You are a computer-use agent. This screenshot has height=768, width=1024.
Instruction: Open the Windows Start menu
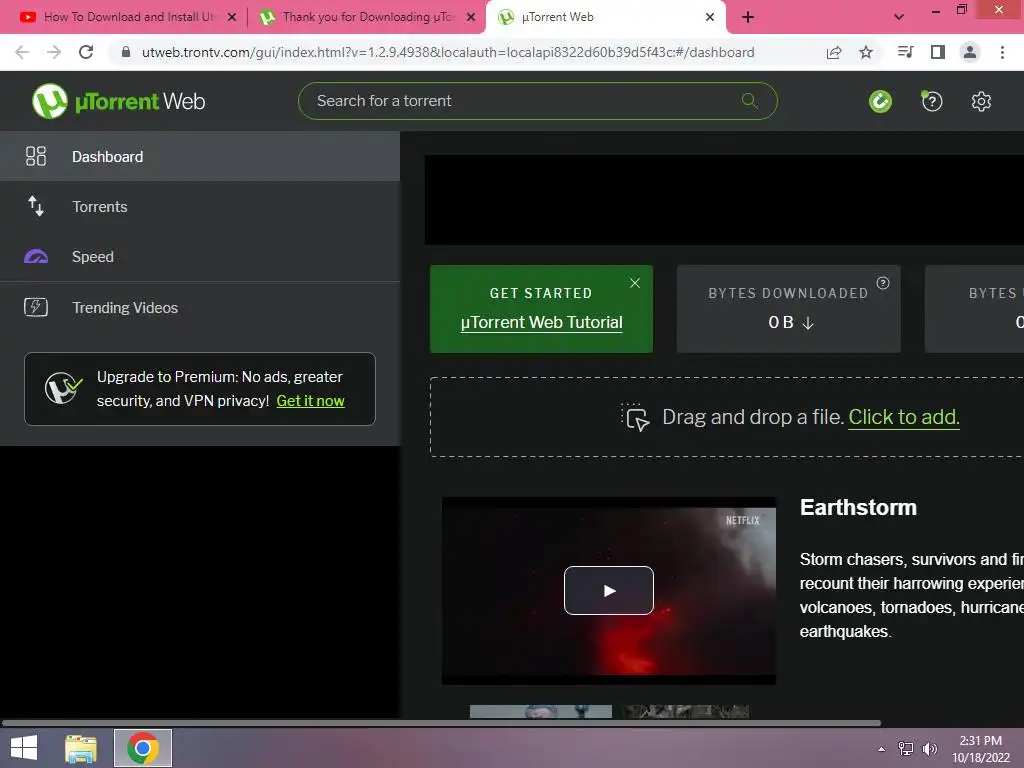click(24, 748)
